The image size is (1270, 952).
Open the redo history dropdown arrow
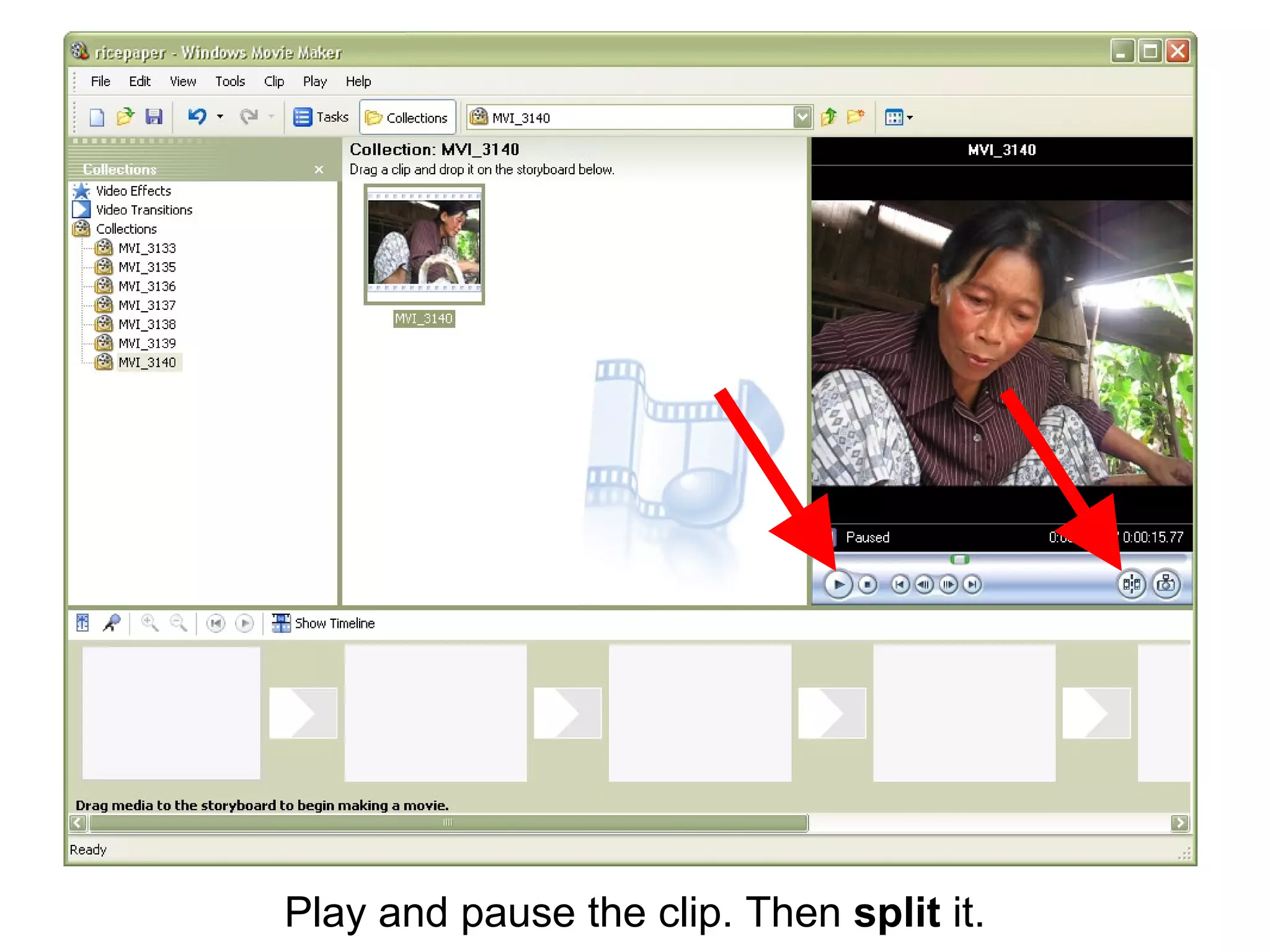271,117
